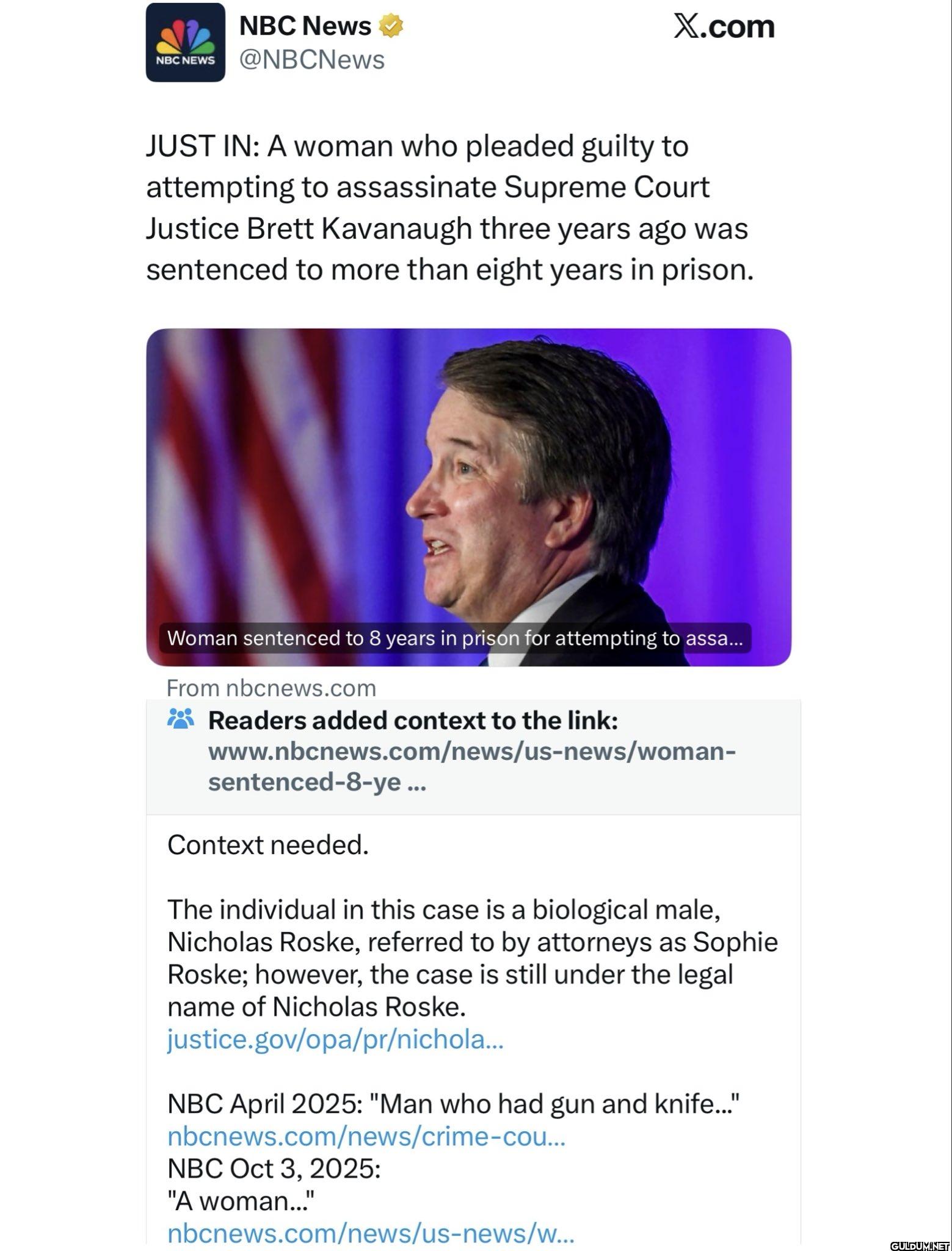Open the NBC News display name
952x1251 pixels.
point(305,26)
